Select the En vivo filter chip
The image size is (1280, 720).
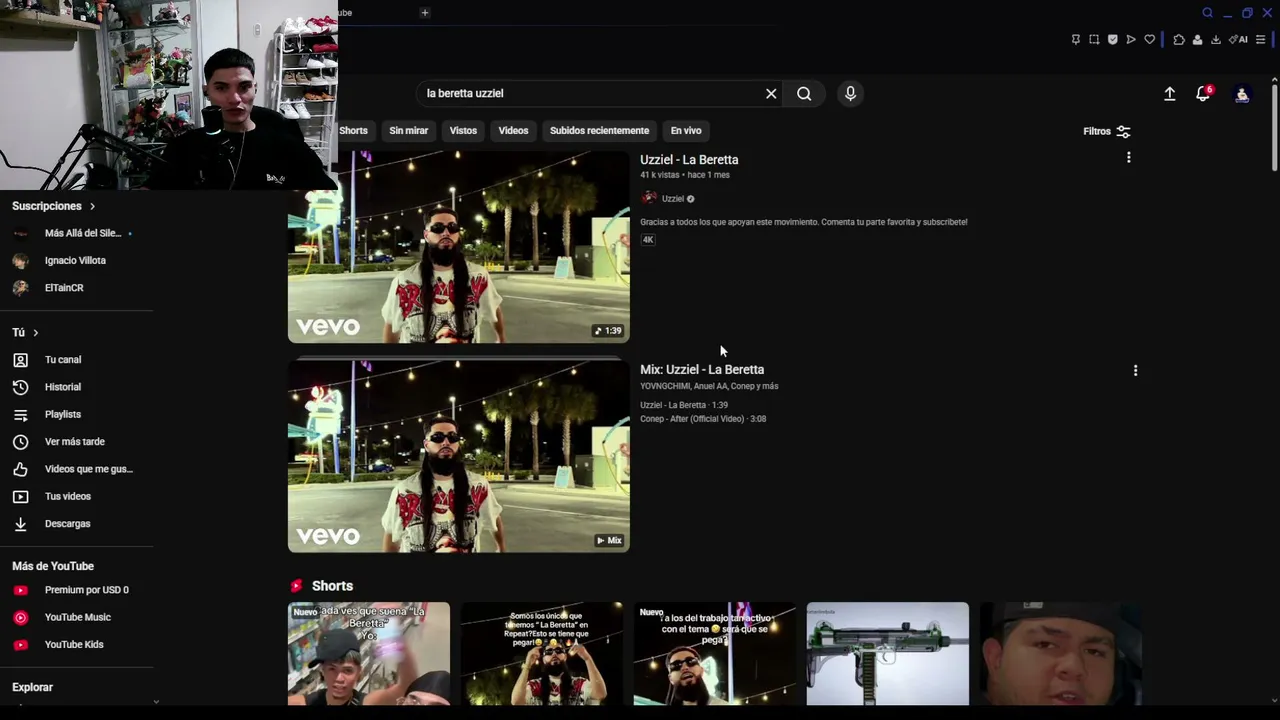click(686, 131)
